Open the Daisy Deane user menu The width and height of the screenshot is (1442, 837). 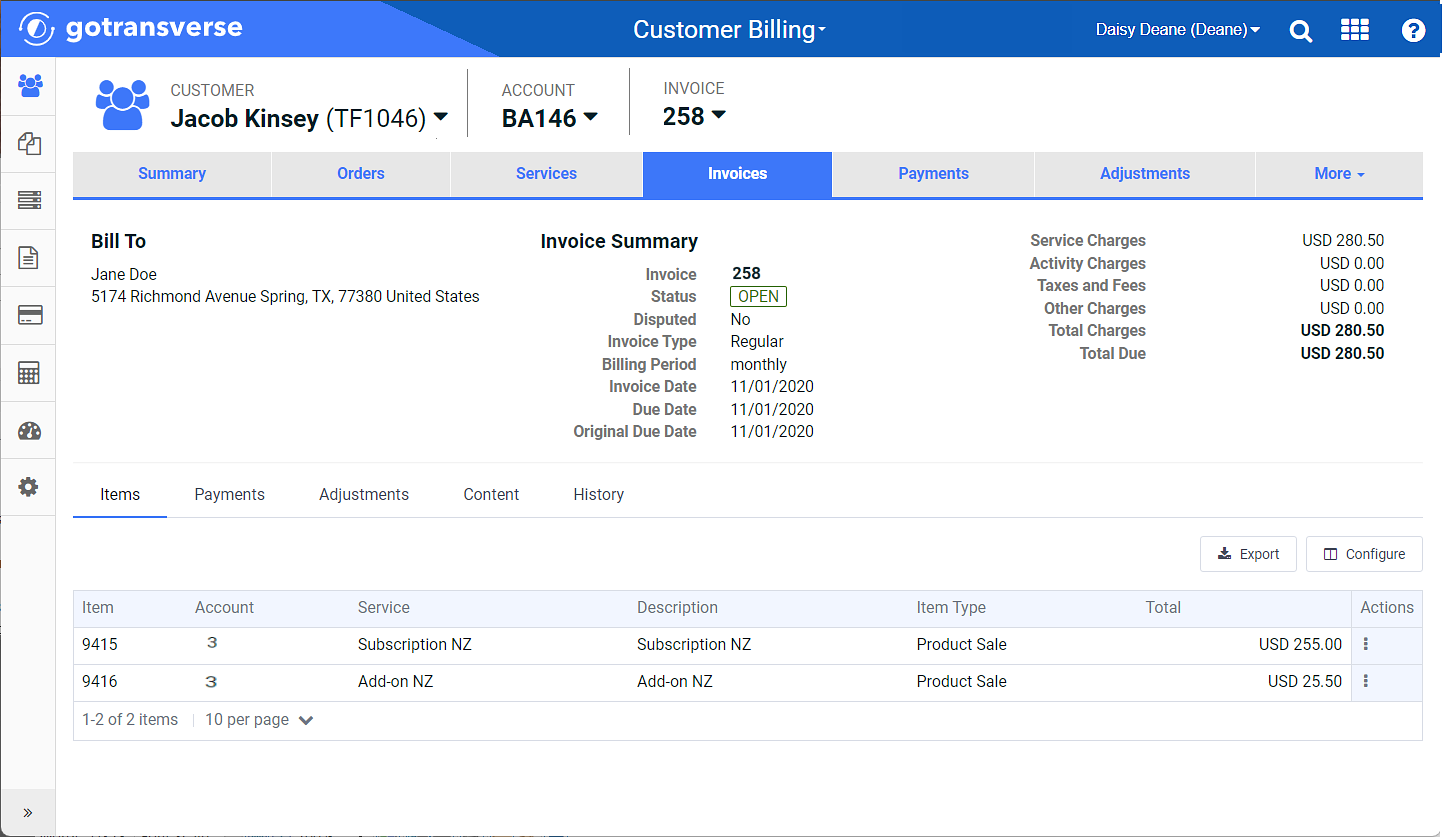[1177, 30]
